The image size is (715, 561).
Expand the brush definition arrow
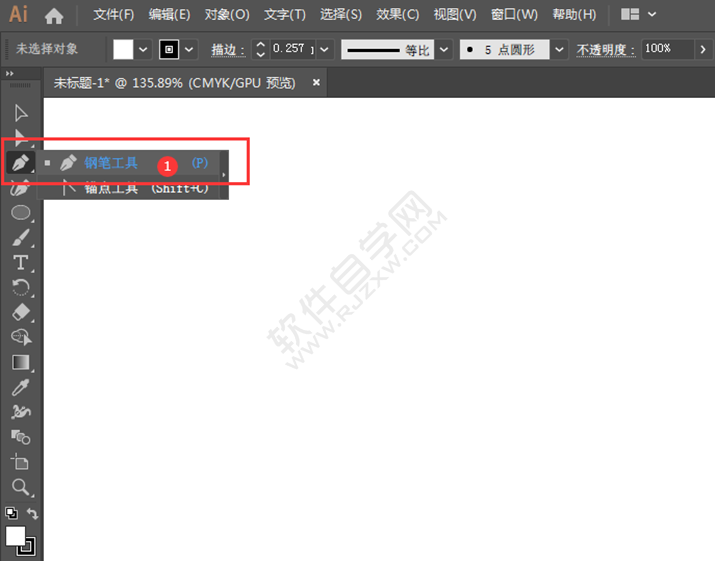coord(560,49)
